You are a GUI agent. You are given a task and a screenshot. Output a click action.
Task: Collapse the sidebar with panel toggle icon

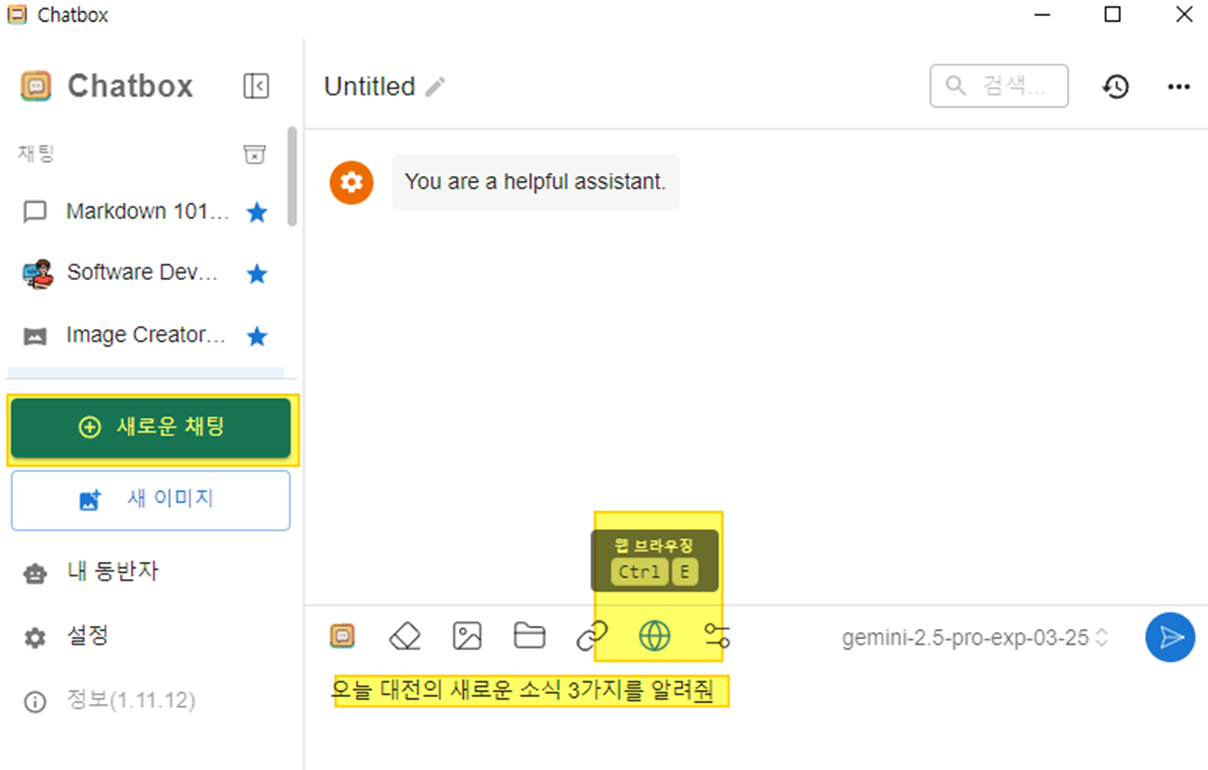[x=256, y=86]
